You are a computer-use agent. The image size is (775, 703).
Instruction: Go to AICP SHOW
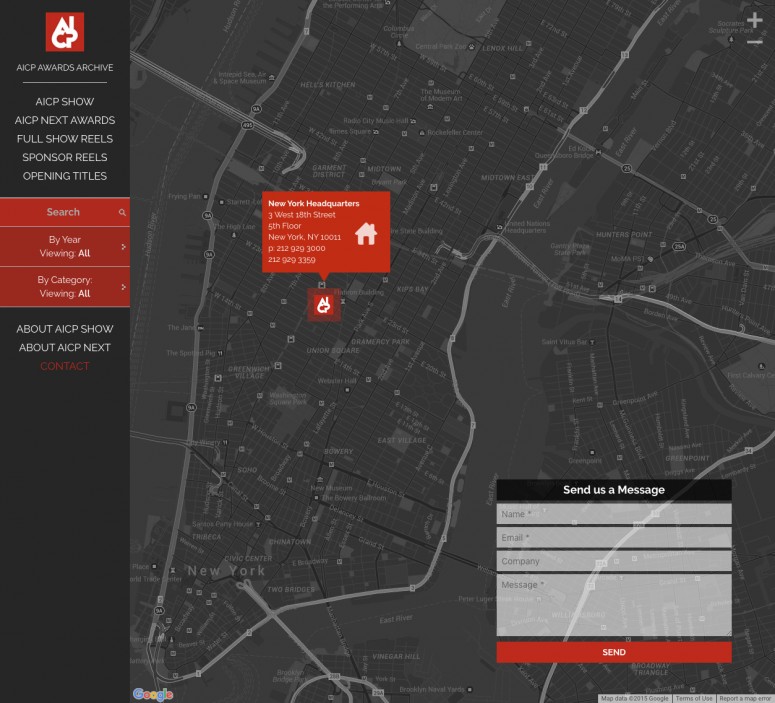click(x=65, y=102)
